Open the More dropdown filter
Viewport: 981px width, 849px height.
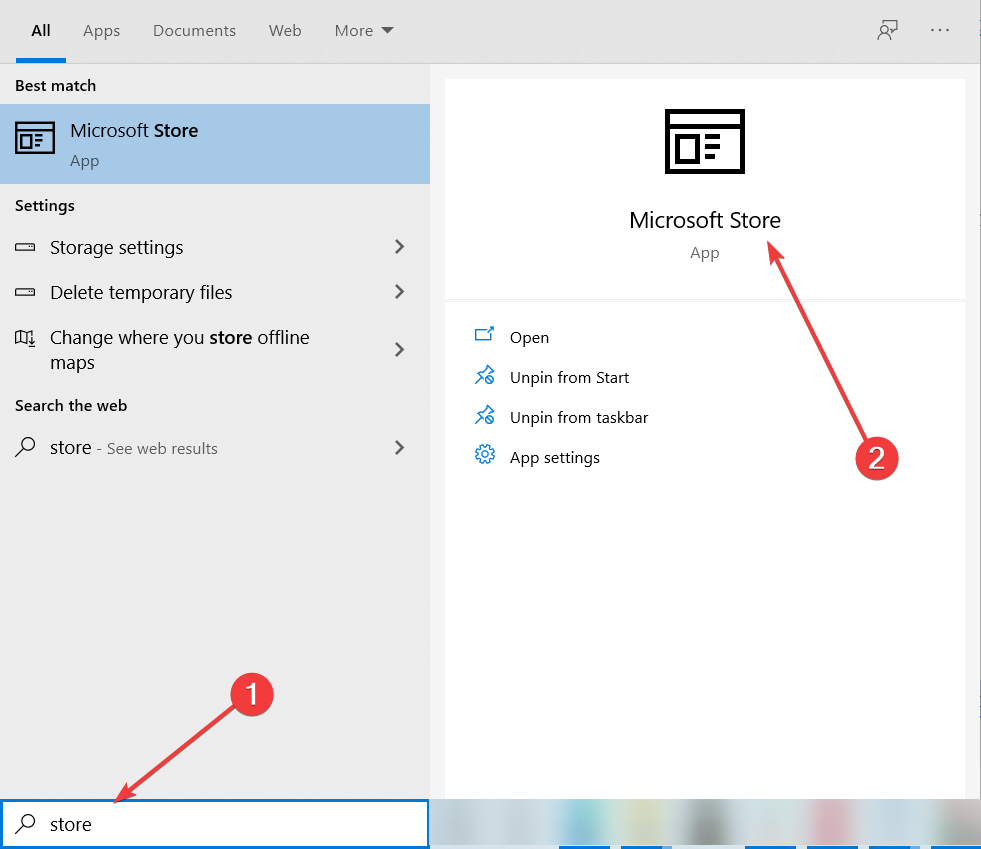tap(364, 31)
